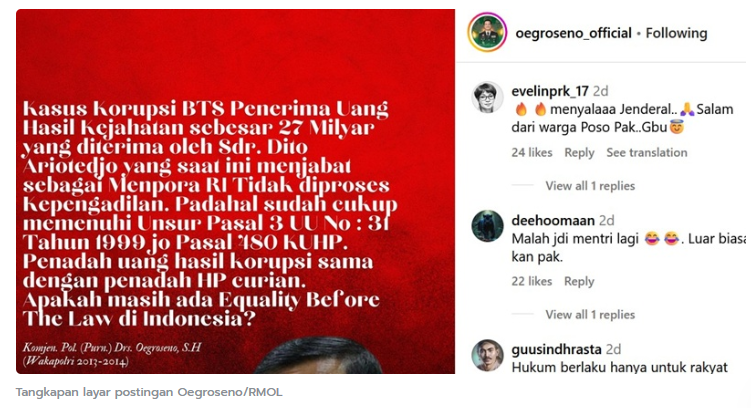View 22 likes on deehoomaan comment

[x=532, y=281]
